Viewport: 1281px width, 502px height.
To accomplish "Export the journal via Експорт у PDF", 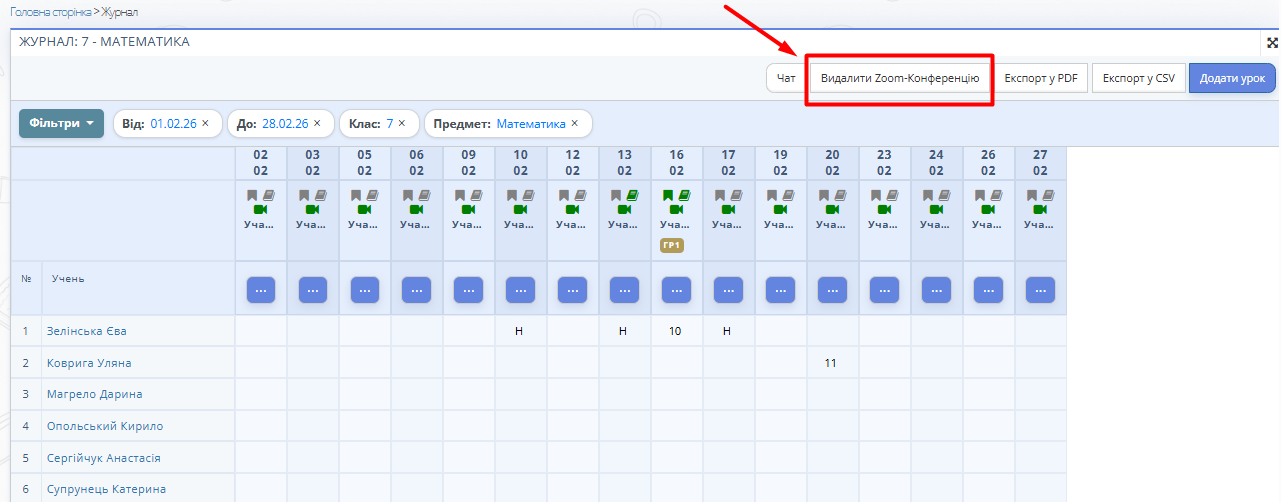I will [1040, 78].
